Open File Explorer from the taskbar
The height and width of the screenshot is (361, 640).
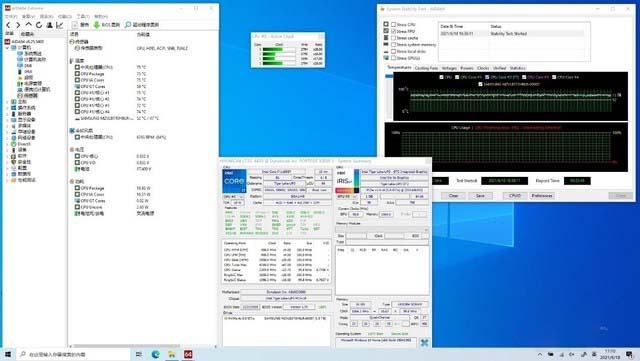click(172, 354)
